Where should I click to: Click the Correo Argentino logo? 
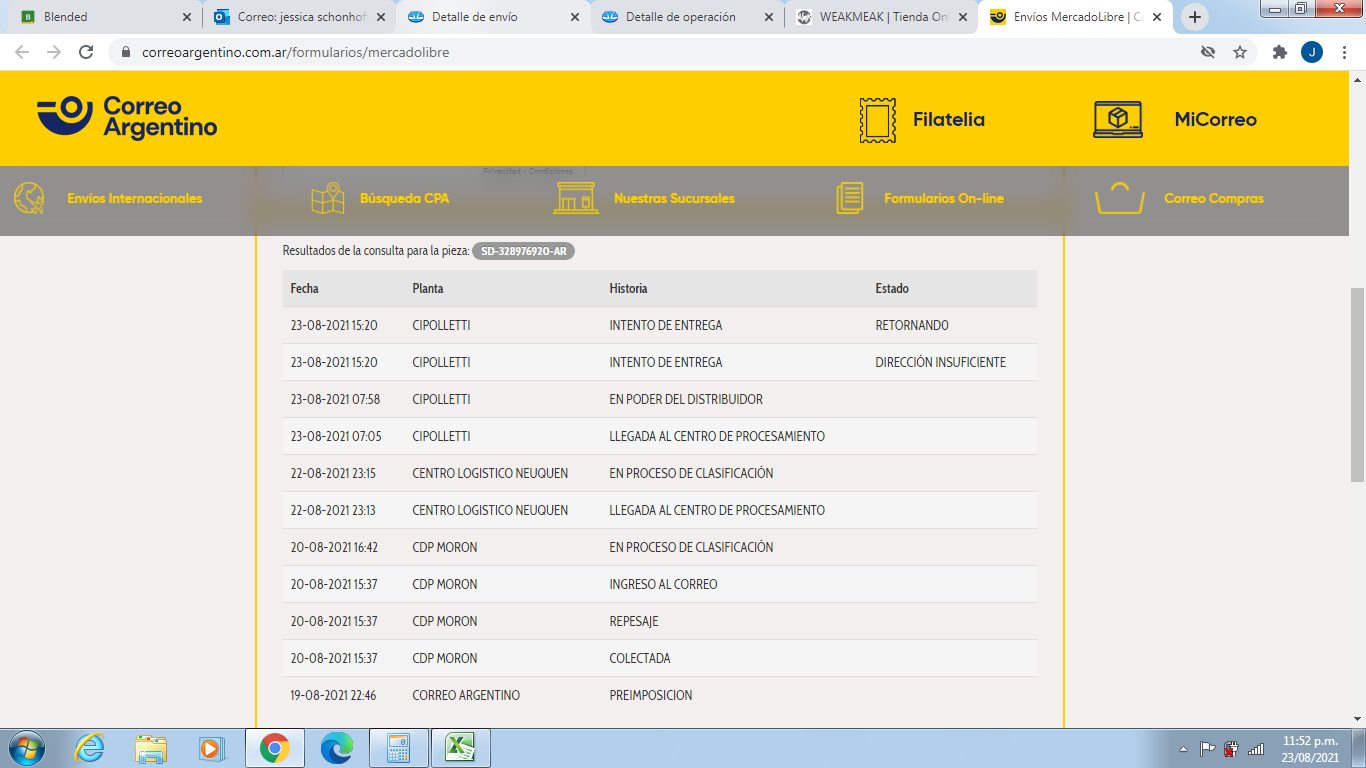pos(127,118)
